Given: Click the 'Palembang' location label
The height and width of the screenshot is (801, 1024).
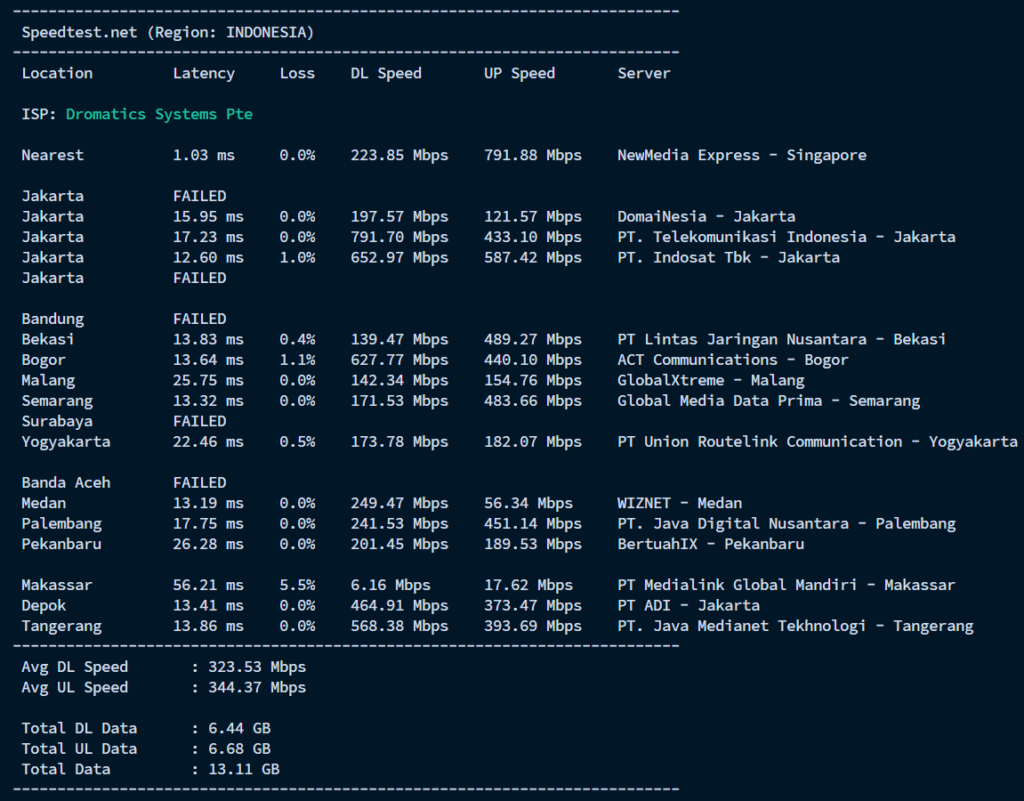Looking at the screenshot, I should (x=61, y=524).
